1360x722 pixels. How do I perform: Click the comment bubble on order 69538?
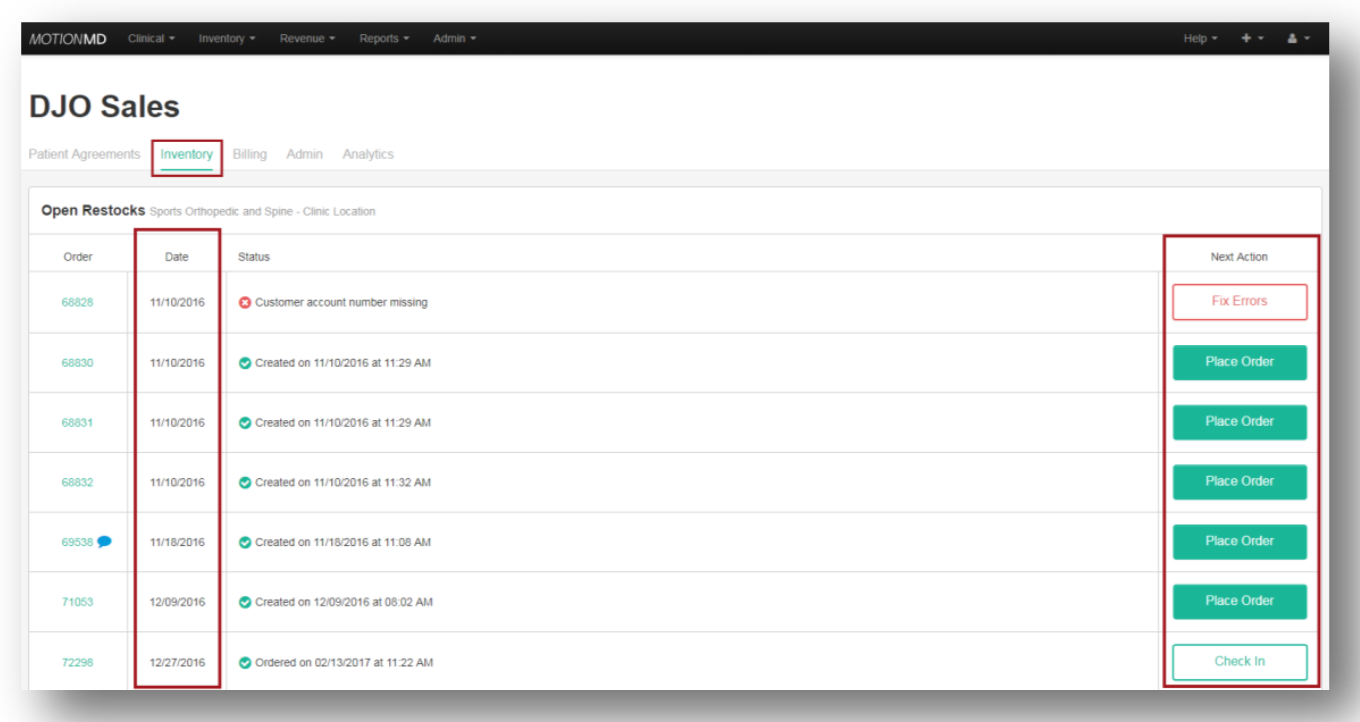pos(104,542)
